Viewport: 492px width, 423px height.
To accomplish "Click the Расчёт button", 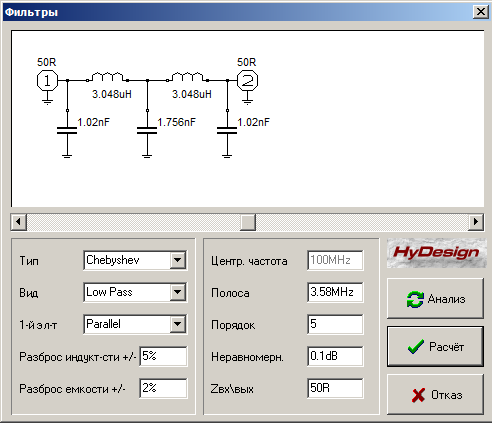I will 435,347.
